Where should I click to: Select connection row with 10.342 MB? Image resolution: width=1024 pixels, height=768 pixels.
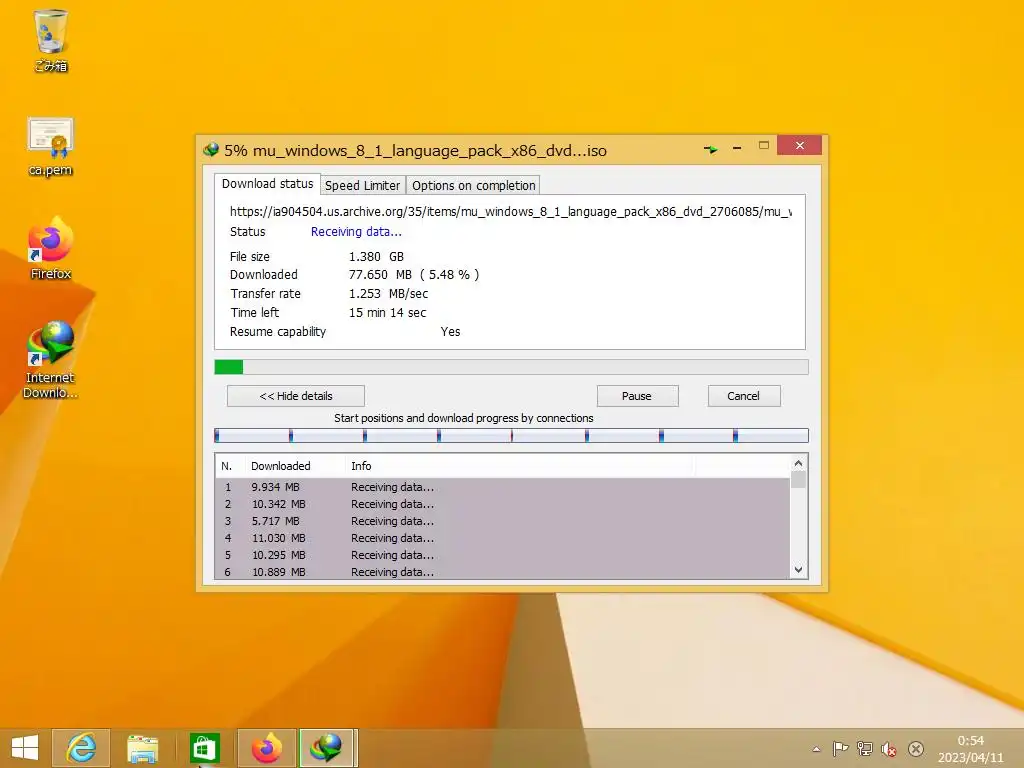coord(502,504)
